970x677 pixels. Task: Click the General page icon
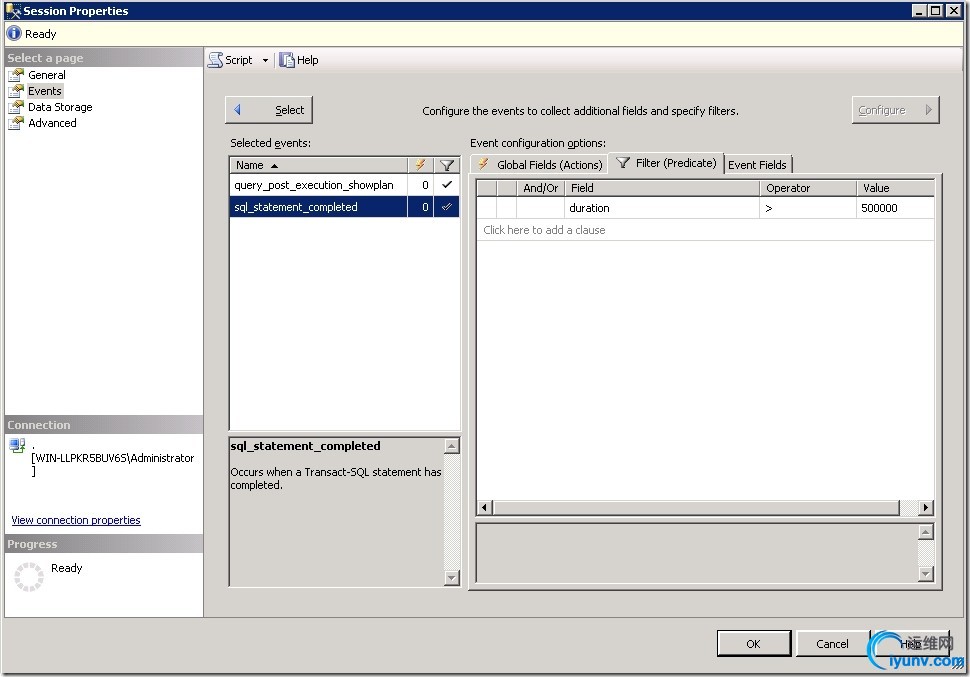[x=16, y=75]
